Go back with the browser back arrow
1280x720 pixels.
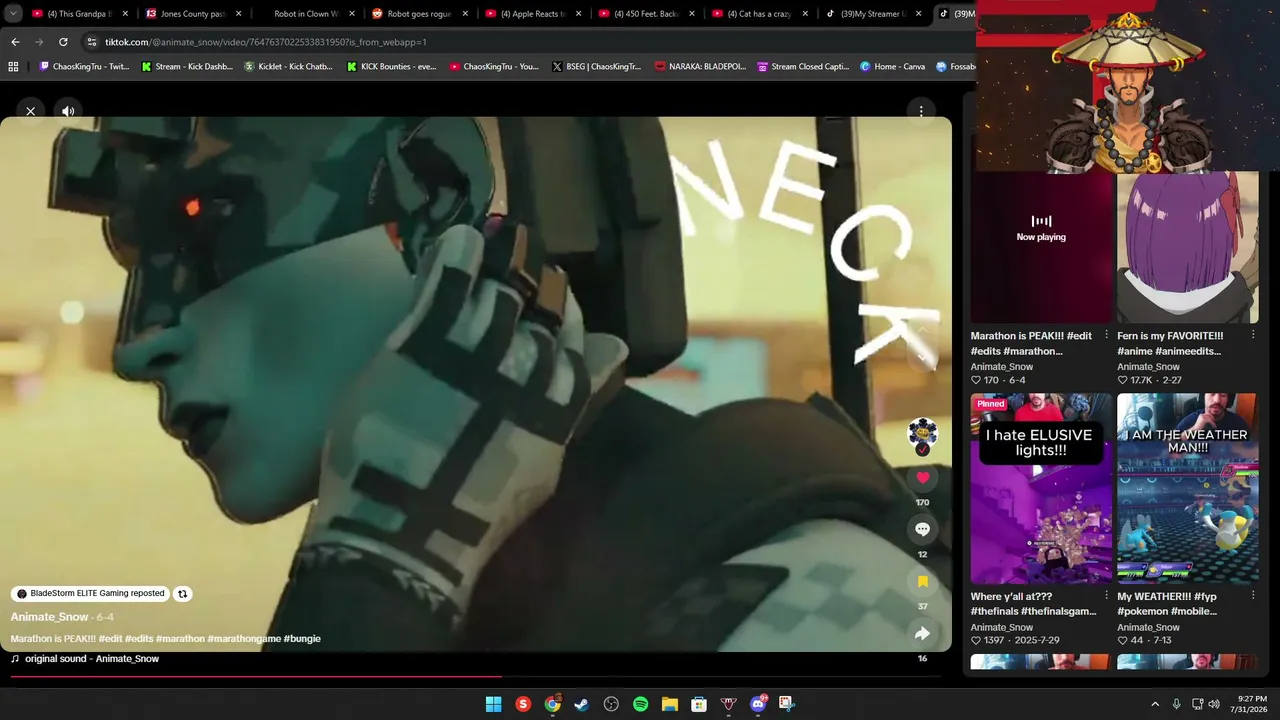[x=15, y=42]
